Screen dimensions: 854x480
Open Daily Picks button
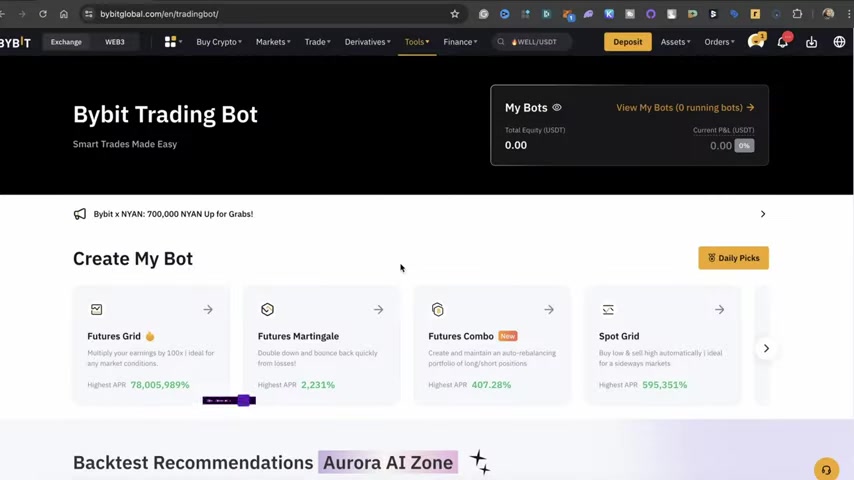(733, 258)
